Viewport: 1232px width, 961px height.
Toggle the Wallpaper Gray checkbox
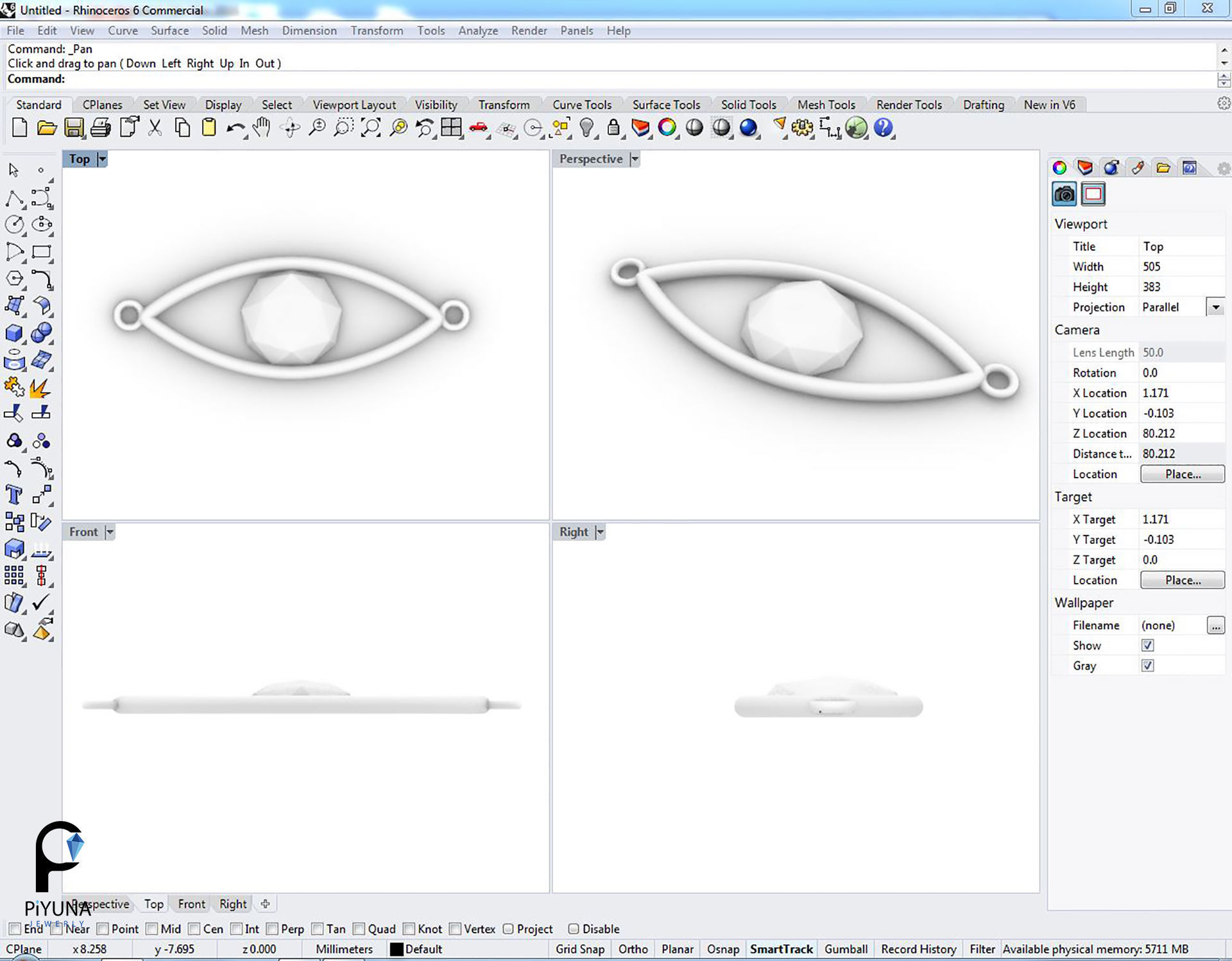(1147, 666)
